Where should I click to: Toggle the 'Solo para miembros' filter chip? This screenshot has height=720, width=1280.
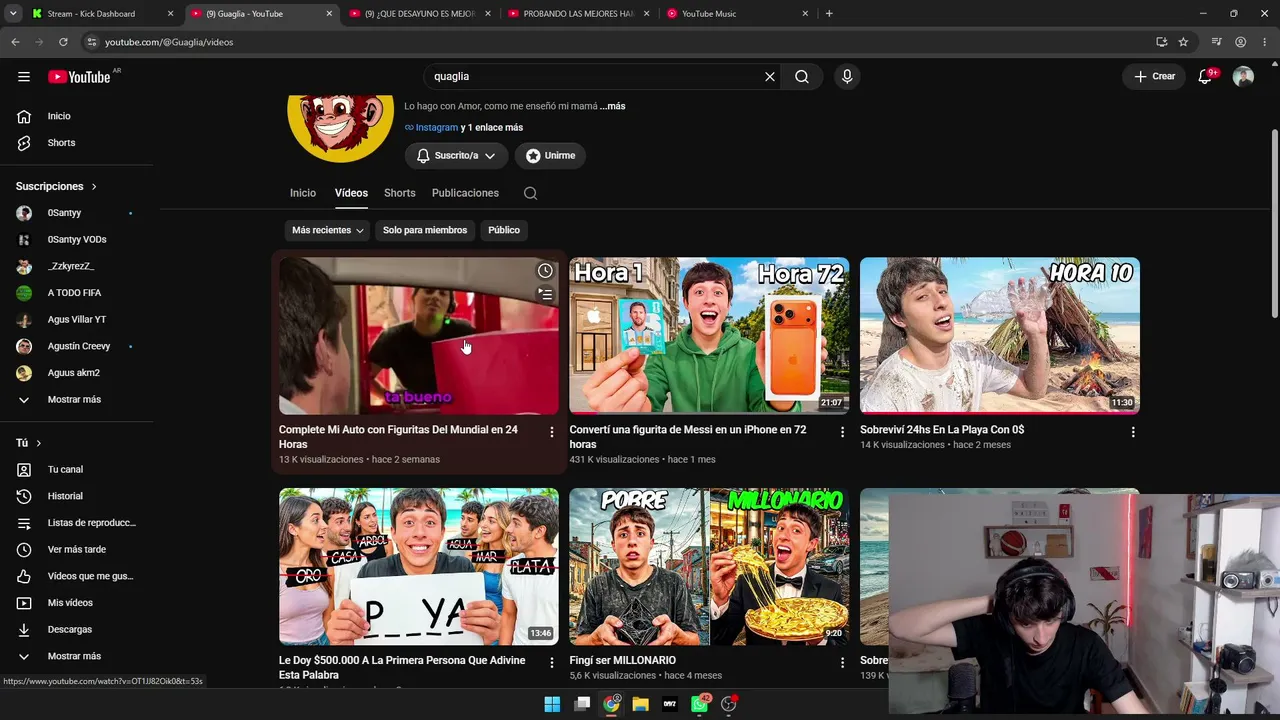coord(425,230)
